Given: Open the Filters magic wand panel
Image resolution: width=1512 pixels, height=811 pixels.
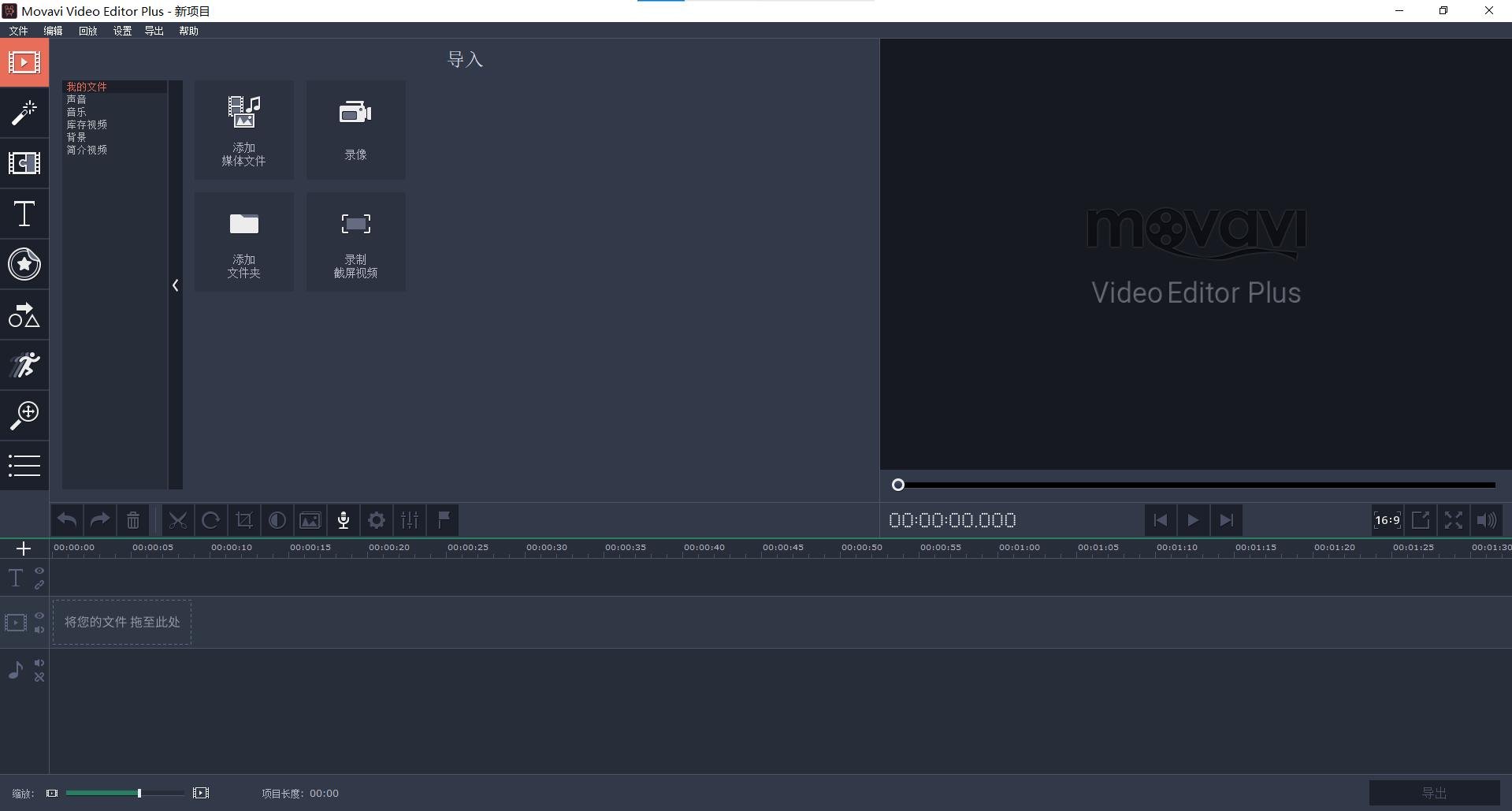Looking at the screenshot, I should (24, 113).
